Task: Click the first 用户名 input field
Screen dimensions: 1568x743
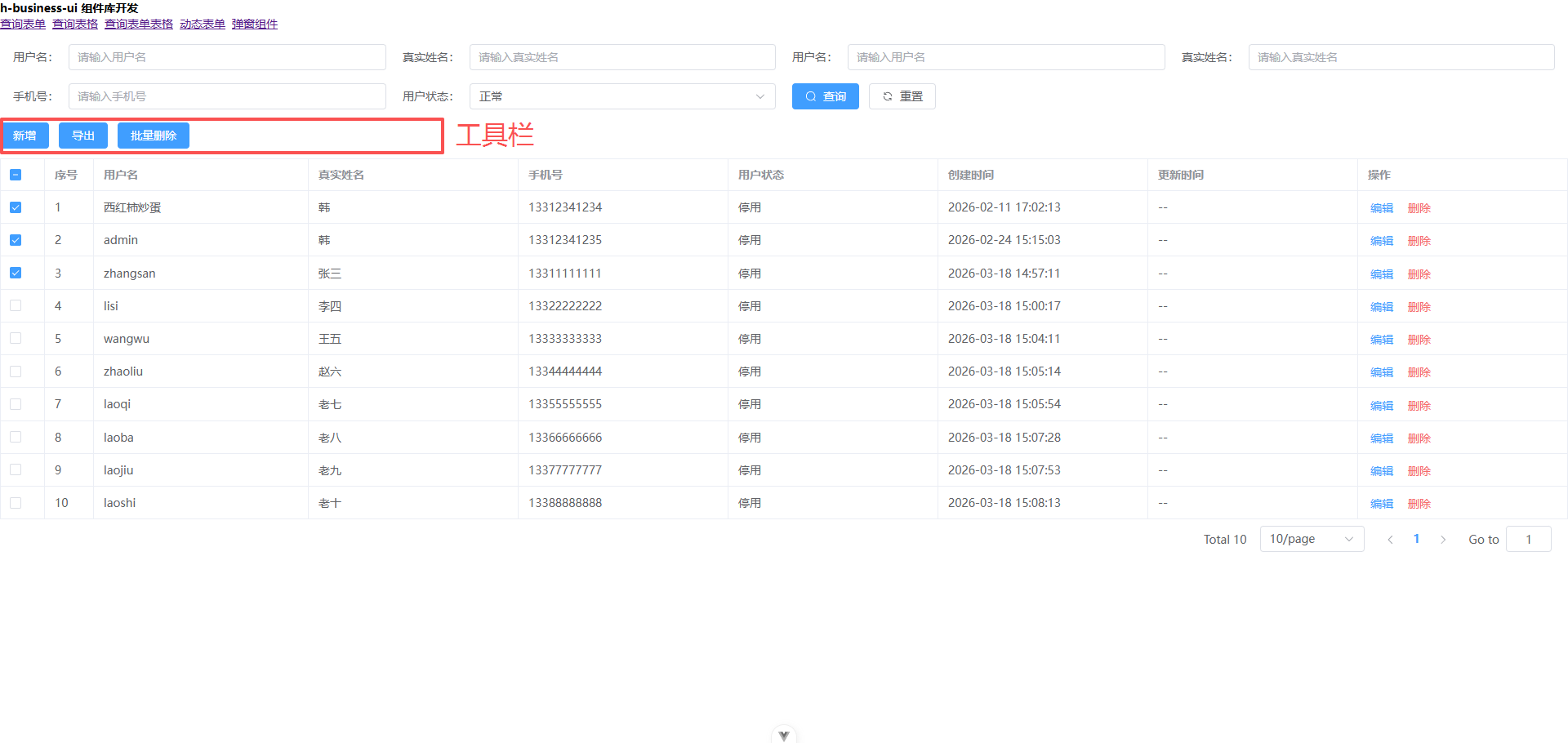Action: point(227,57)
